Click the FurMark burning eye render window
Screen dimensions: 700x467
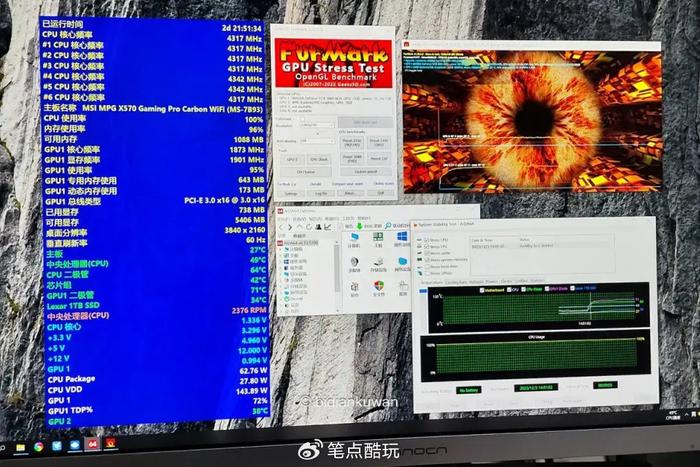(533, 121)
